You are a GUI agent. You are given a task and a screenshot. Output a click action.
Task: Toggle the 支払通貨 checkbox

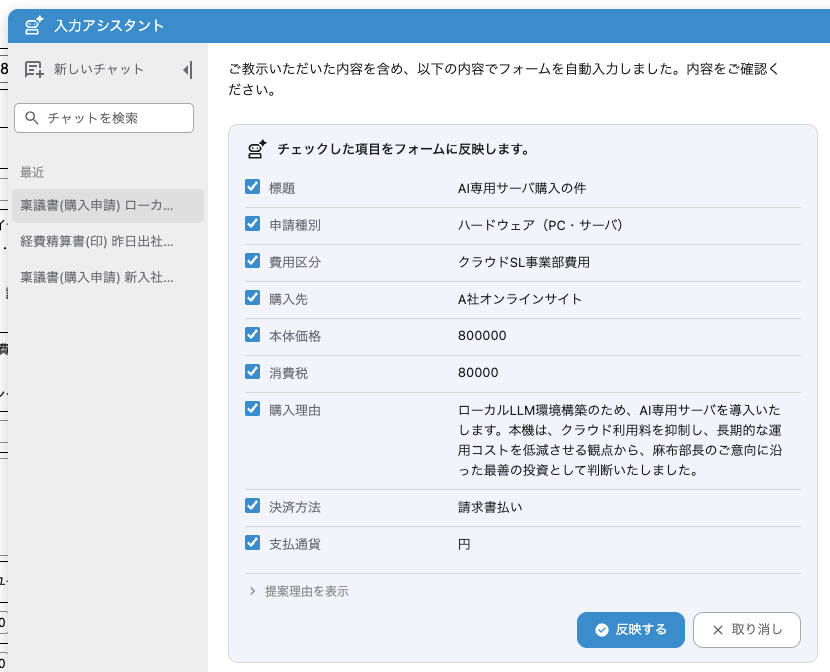pyautogui.click(x=252, y=543)
